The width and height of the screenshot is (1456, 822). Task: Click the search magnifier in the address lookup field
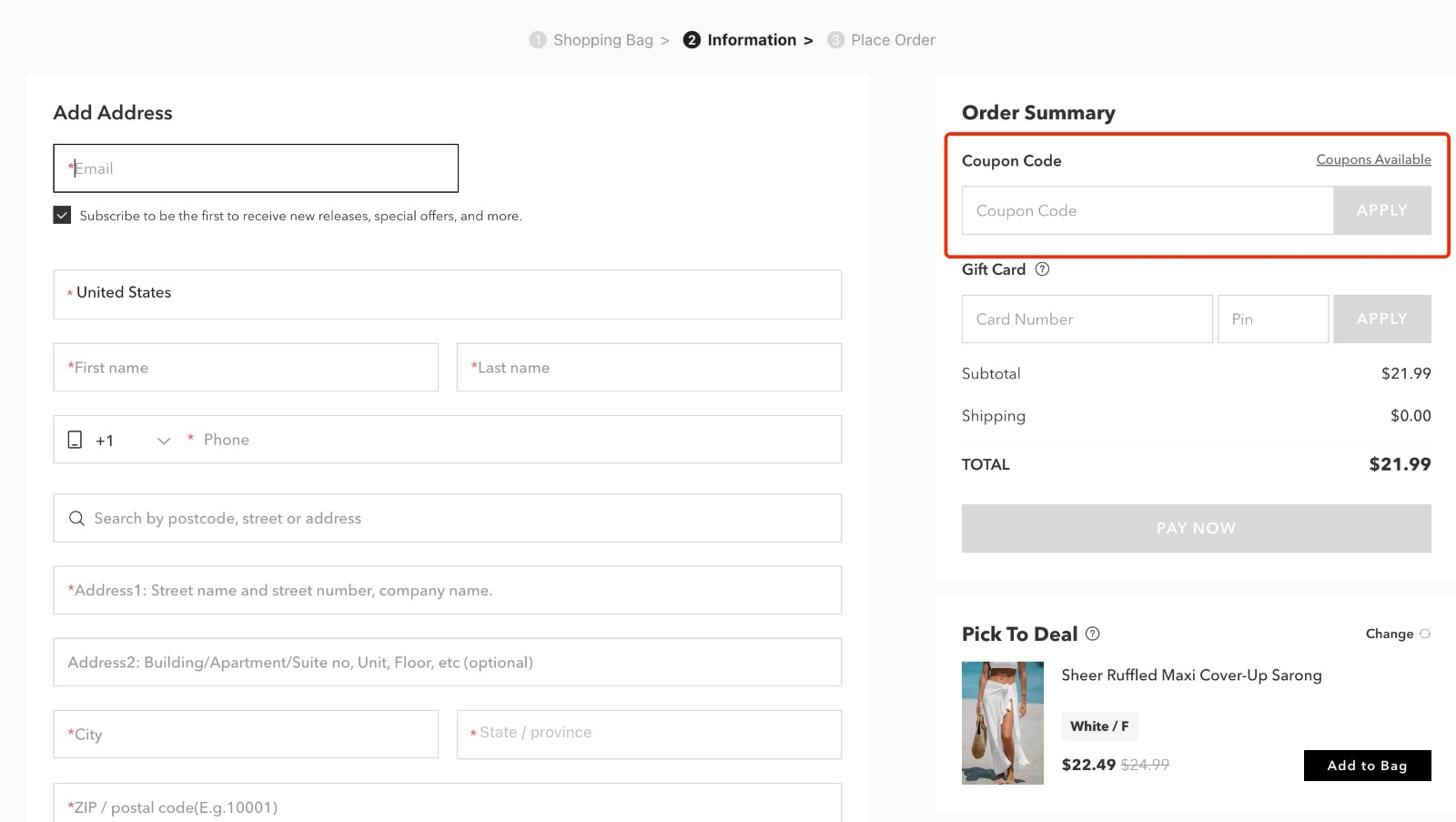pyautogui.click(x=76, y=518)
